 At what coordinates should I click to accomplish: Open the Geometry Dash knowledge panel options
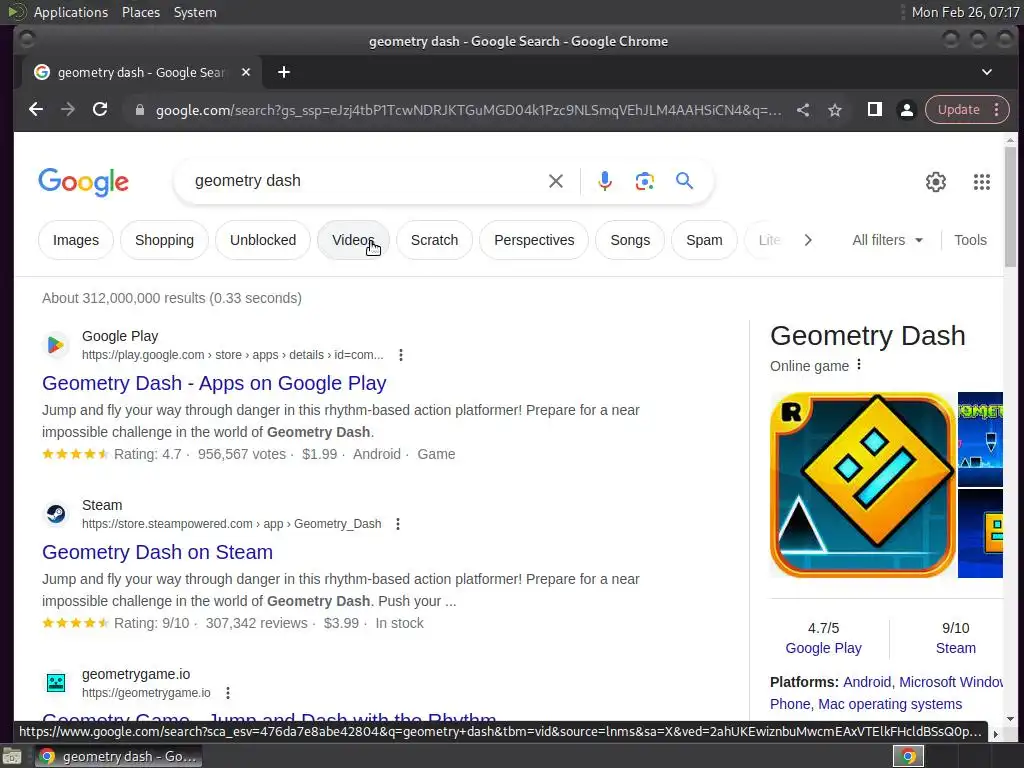[859, 364]
